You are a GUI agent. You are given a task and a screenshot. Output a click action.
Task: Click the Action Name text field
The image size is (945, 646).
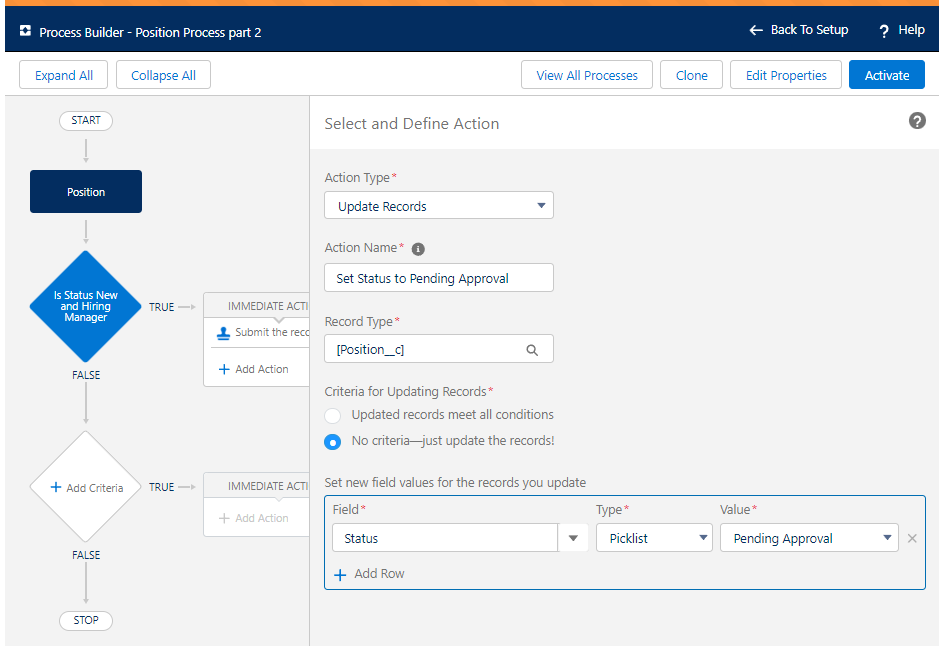pos(439,278)
